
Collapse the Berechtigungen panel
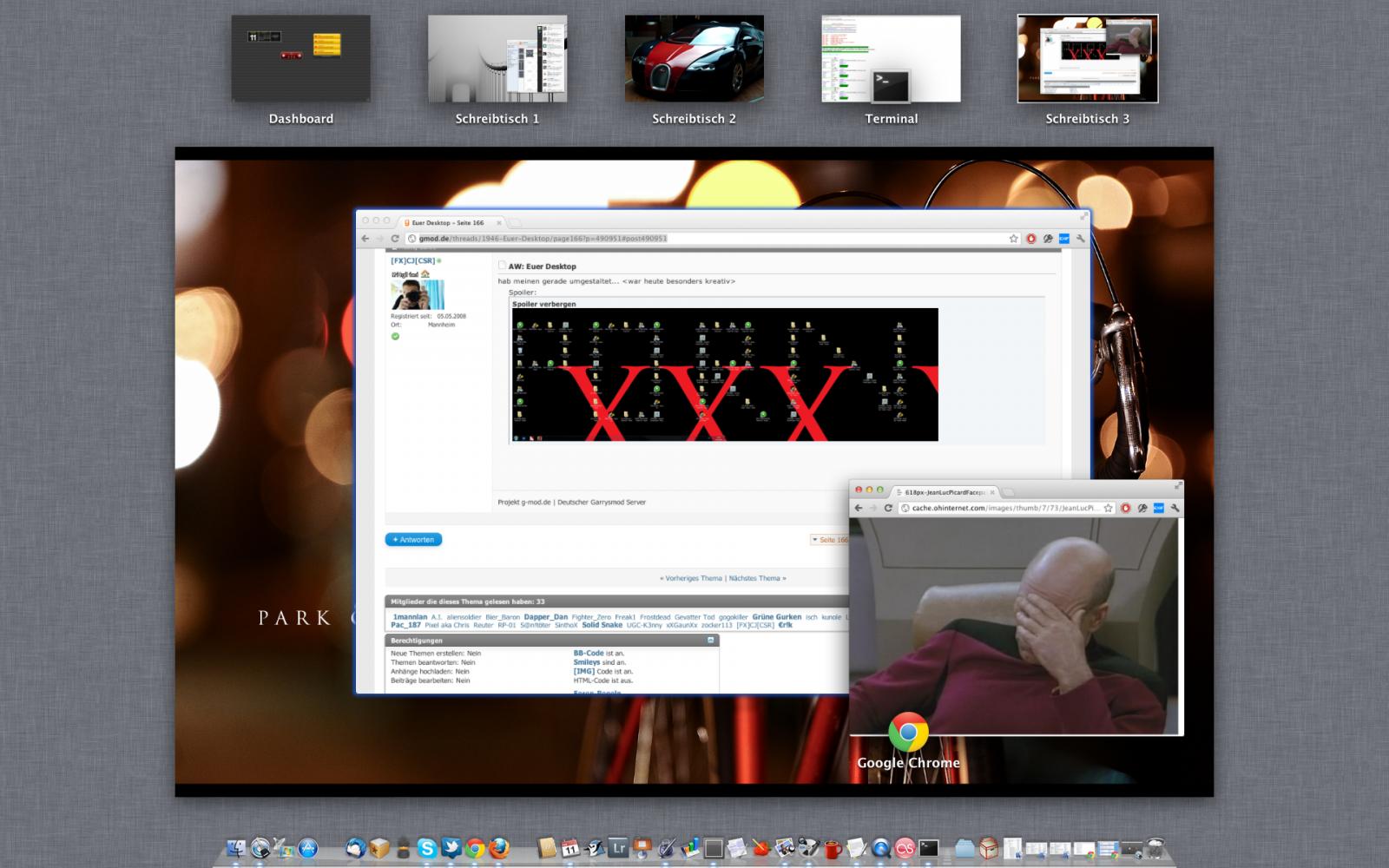coord(710,641)
